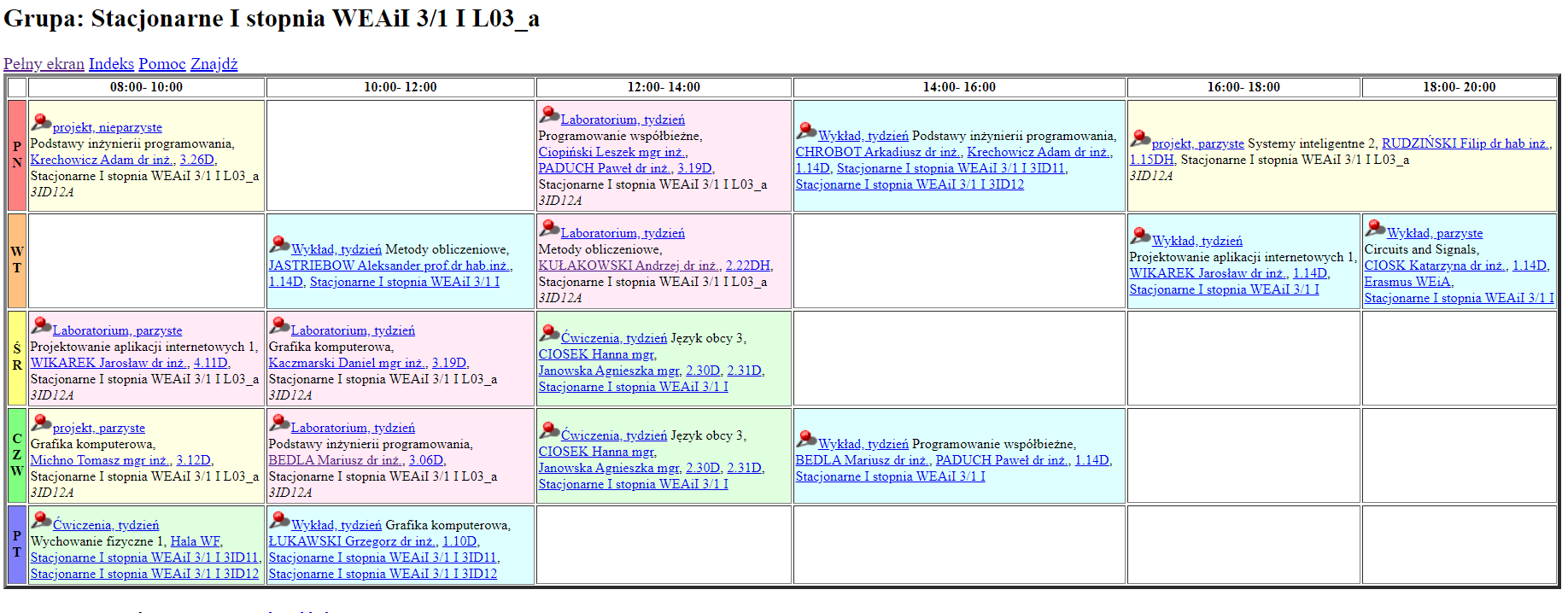Select the CZW Thursday row header
Screen dimensions: 1568x613
click(17, 455)
